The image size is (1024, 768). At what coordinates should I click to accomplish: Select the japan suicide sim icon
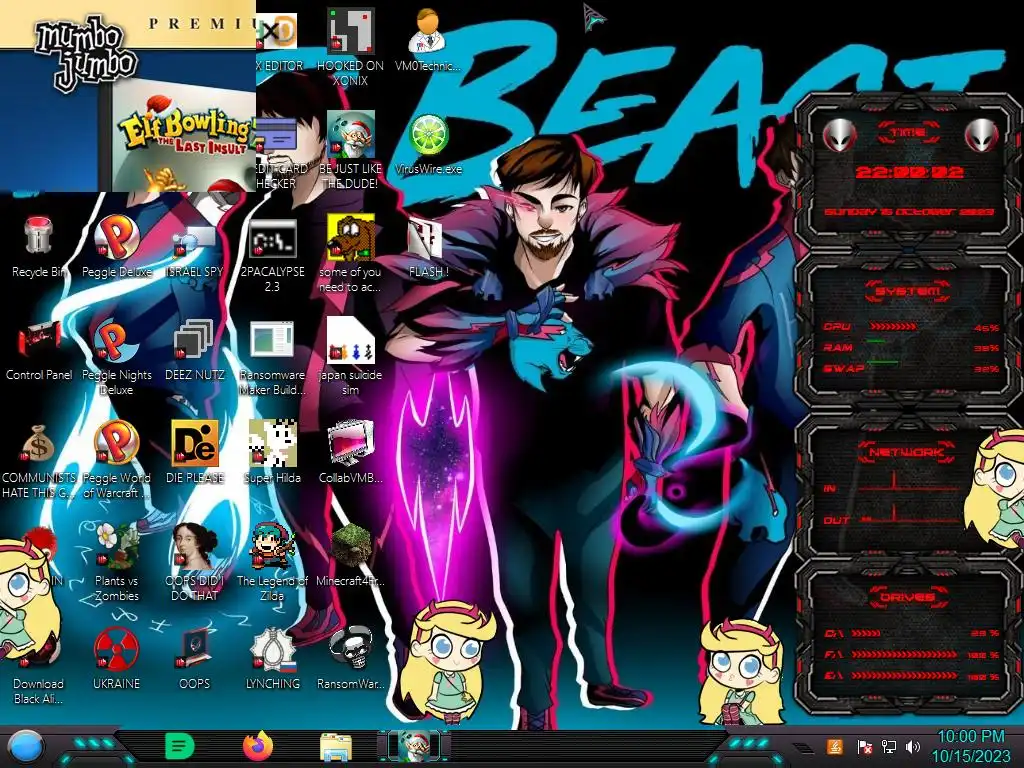(x=350, y=340)
